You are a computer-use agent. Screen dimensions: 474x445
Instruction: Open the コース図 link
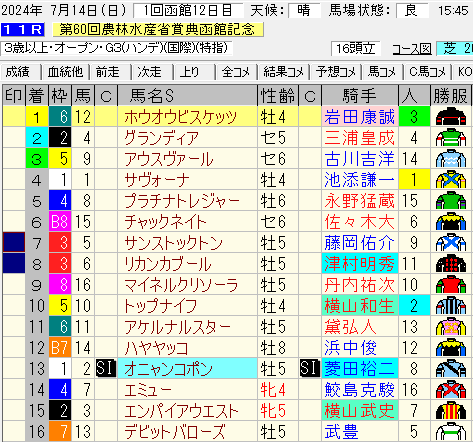(x=412, y=49)
